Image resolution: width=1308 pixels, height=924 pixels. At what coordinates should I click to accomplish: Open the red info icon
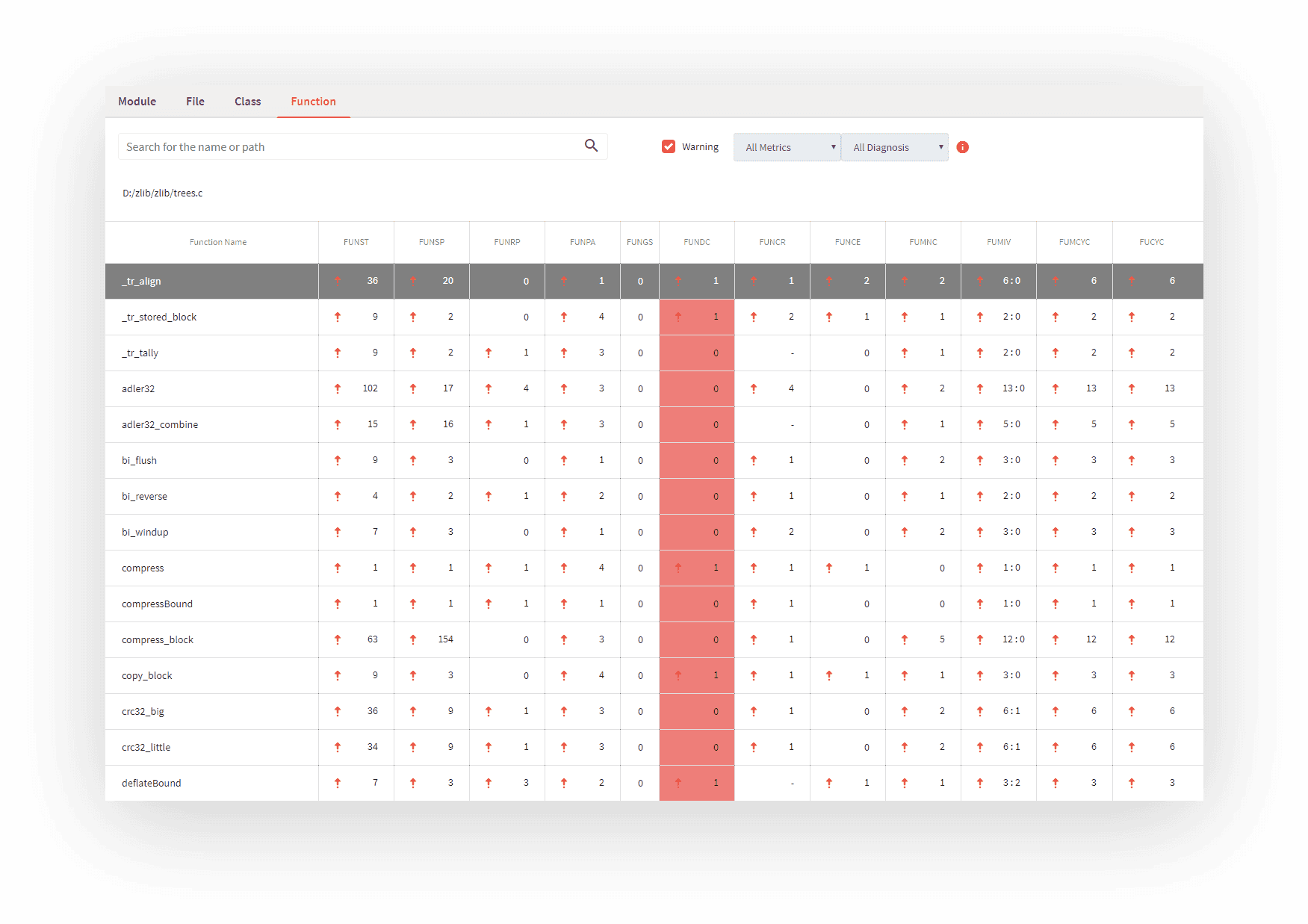coord(963,147)
